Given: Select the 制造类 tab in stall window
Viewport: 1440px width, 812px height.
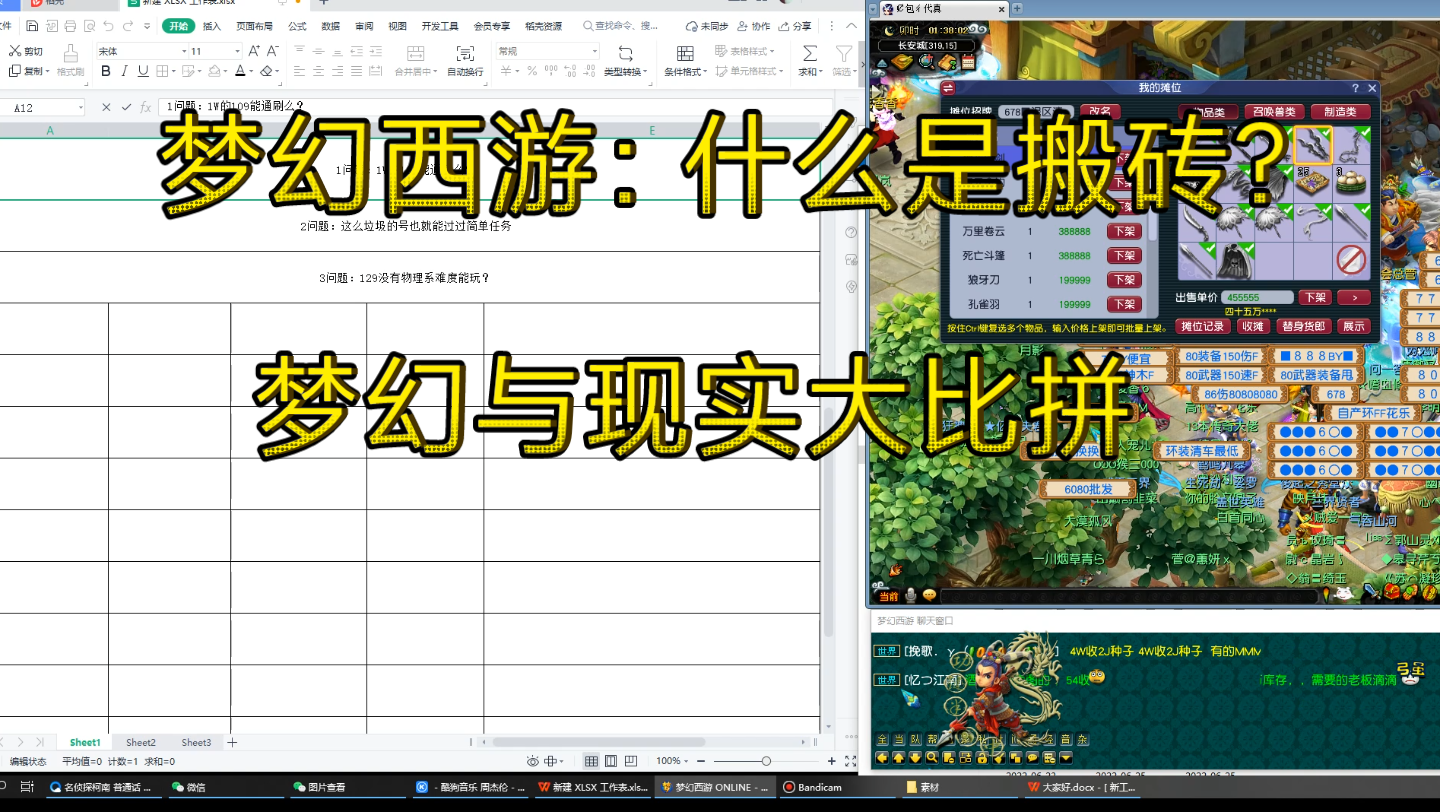Looking at the screenshot, I should click(x=1339, y=112).
